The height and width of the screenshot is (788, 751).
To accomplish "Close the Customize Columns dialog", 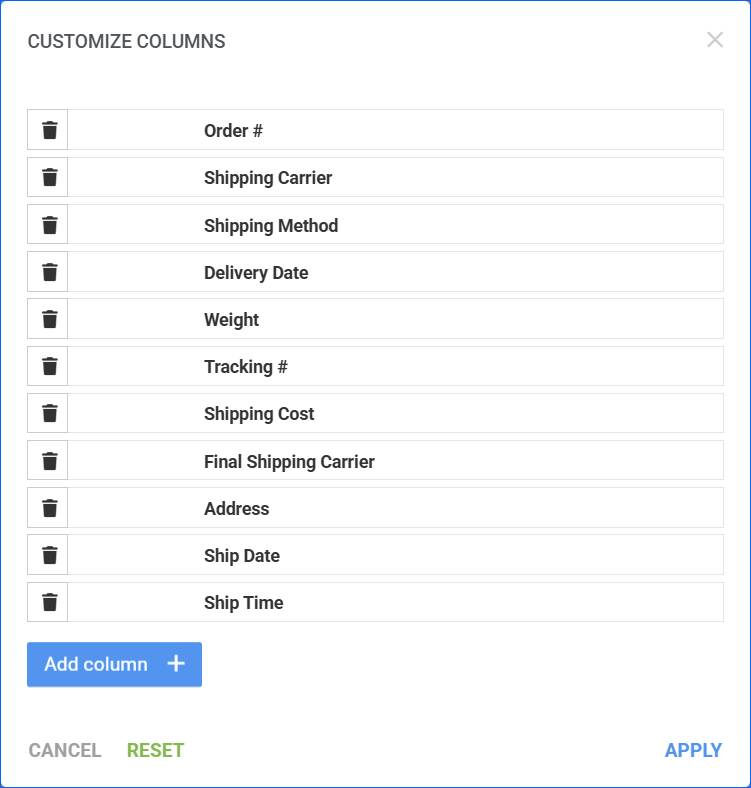I will click(x=714, y=40).
